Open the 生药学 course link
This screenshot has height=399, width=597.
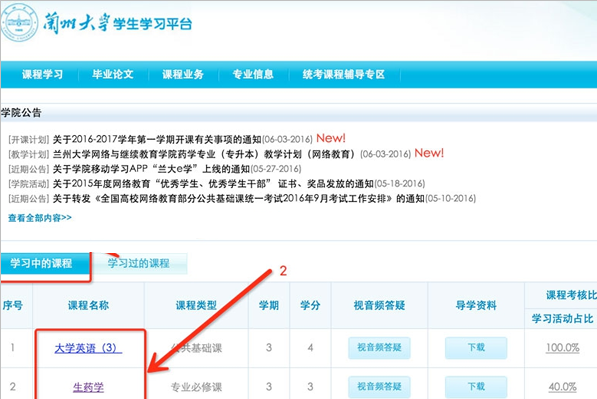point(88,387)
